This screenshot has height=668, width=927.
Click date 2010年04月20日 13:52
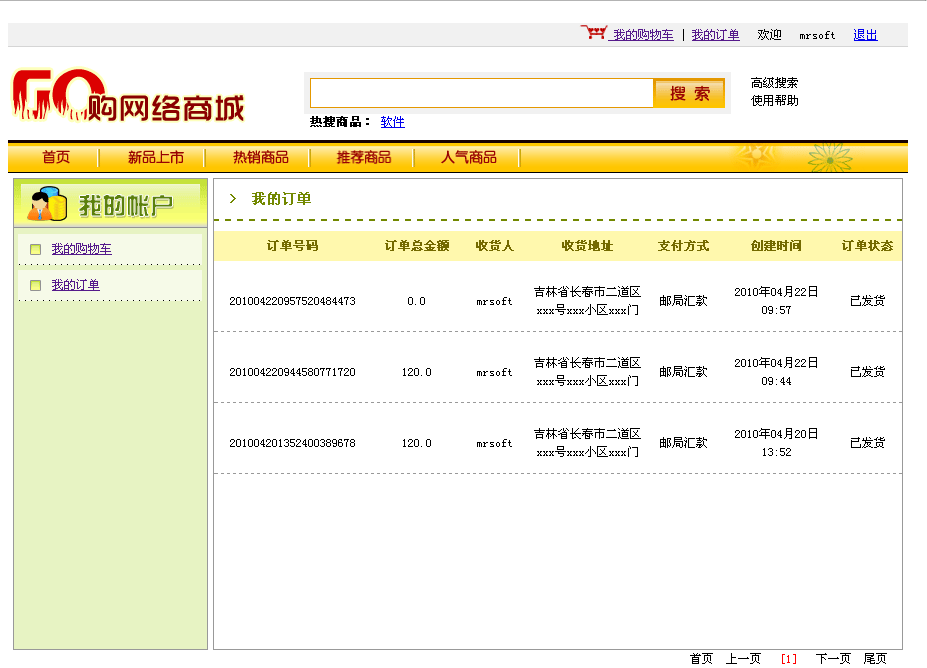pos(776,443)
